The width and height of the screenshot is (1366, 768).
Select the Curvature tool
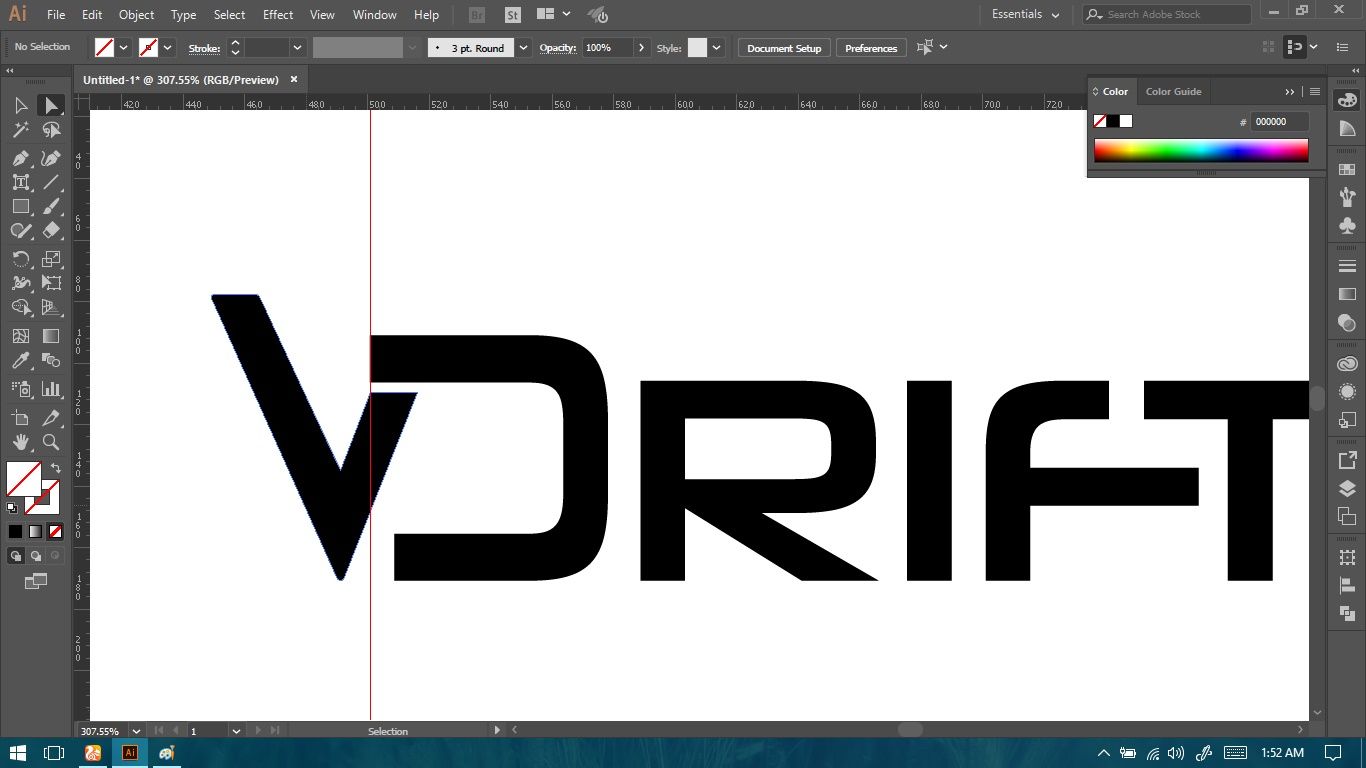pos(51,158)
